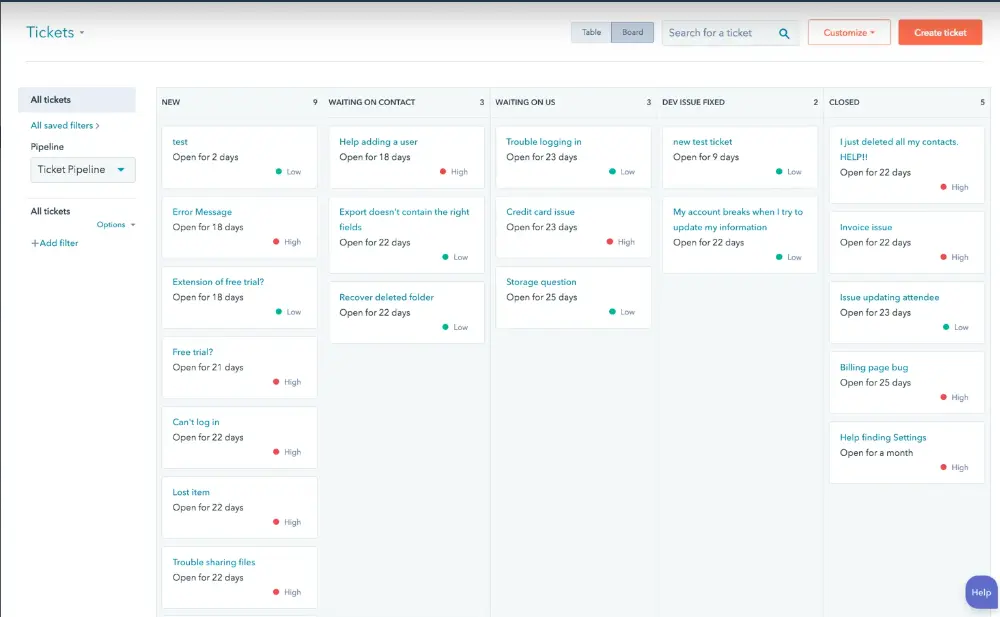This screenshot has height=617, width=1000.
Task: Click the green priority dot on Issue updating attendee
Action: (946, 327)
